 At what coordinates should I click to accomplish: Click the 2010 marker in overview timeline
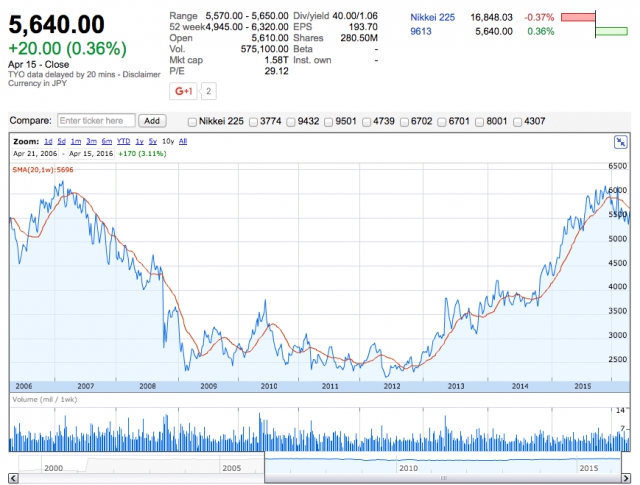408,468
